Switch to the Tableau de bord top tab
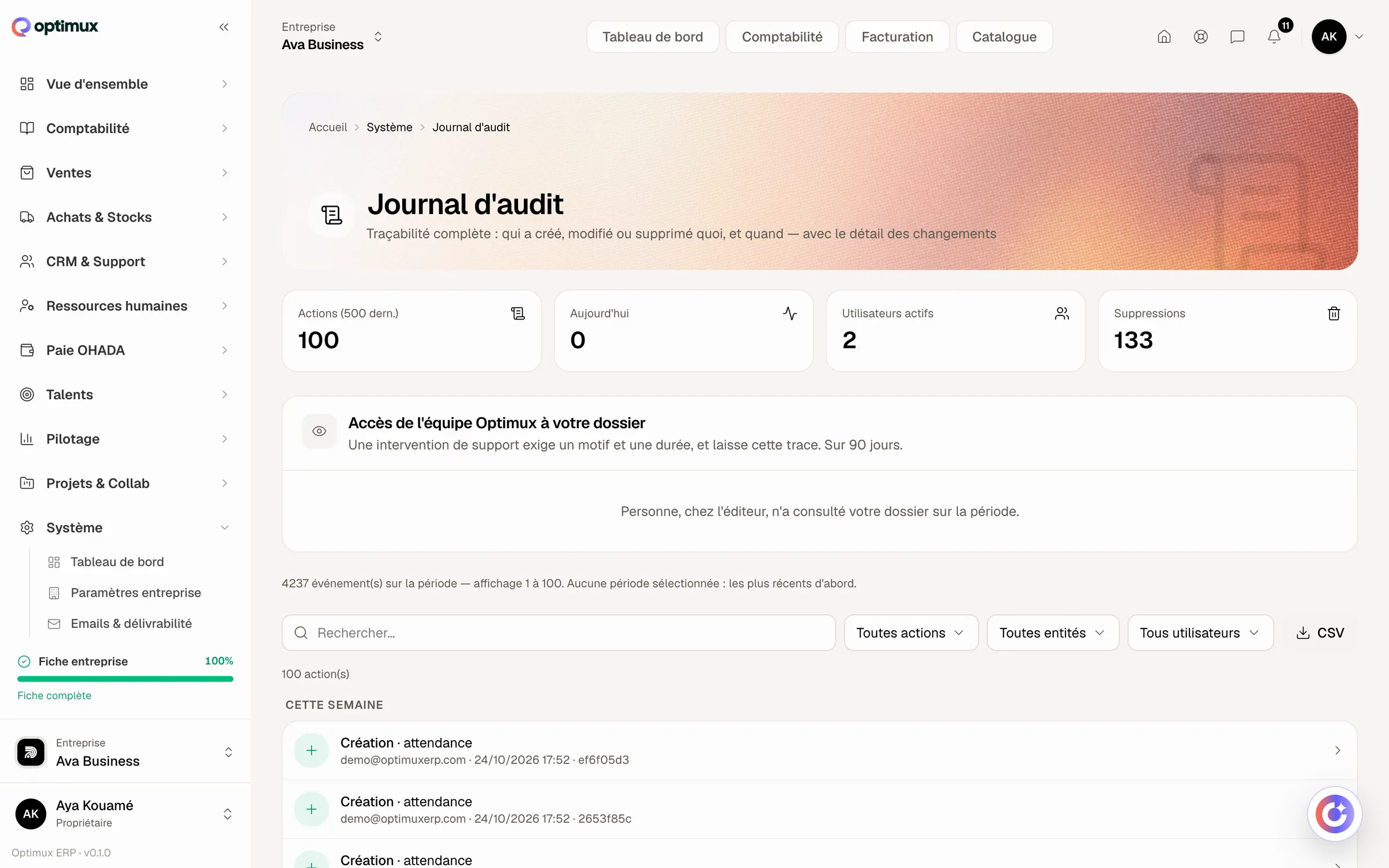This screenshot has width=1389, height=868. [x=652, y=37]
